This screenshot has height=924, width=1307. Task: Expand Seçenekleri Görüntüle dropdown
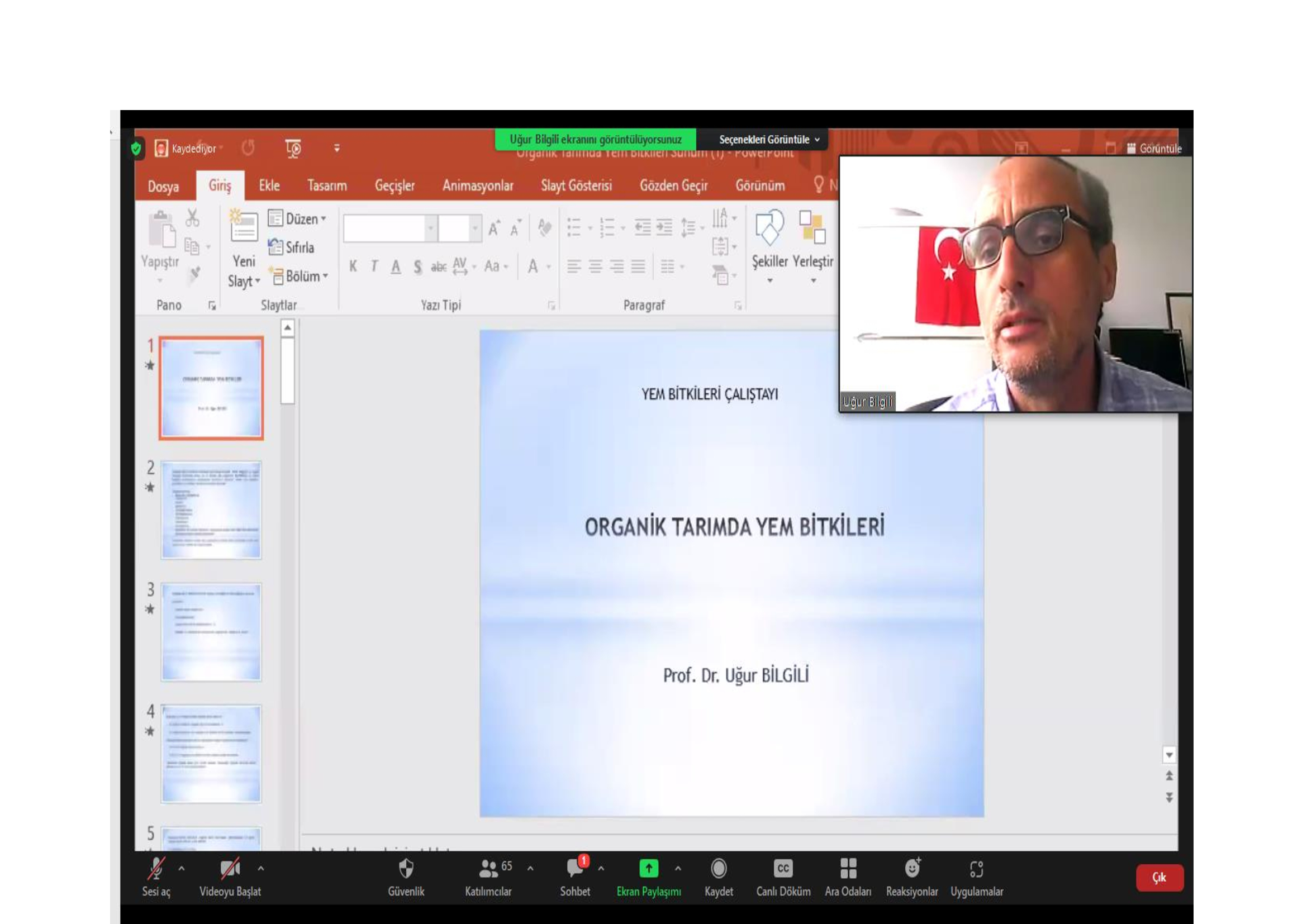click(x=768, y=140)
